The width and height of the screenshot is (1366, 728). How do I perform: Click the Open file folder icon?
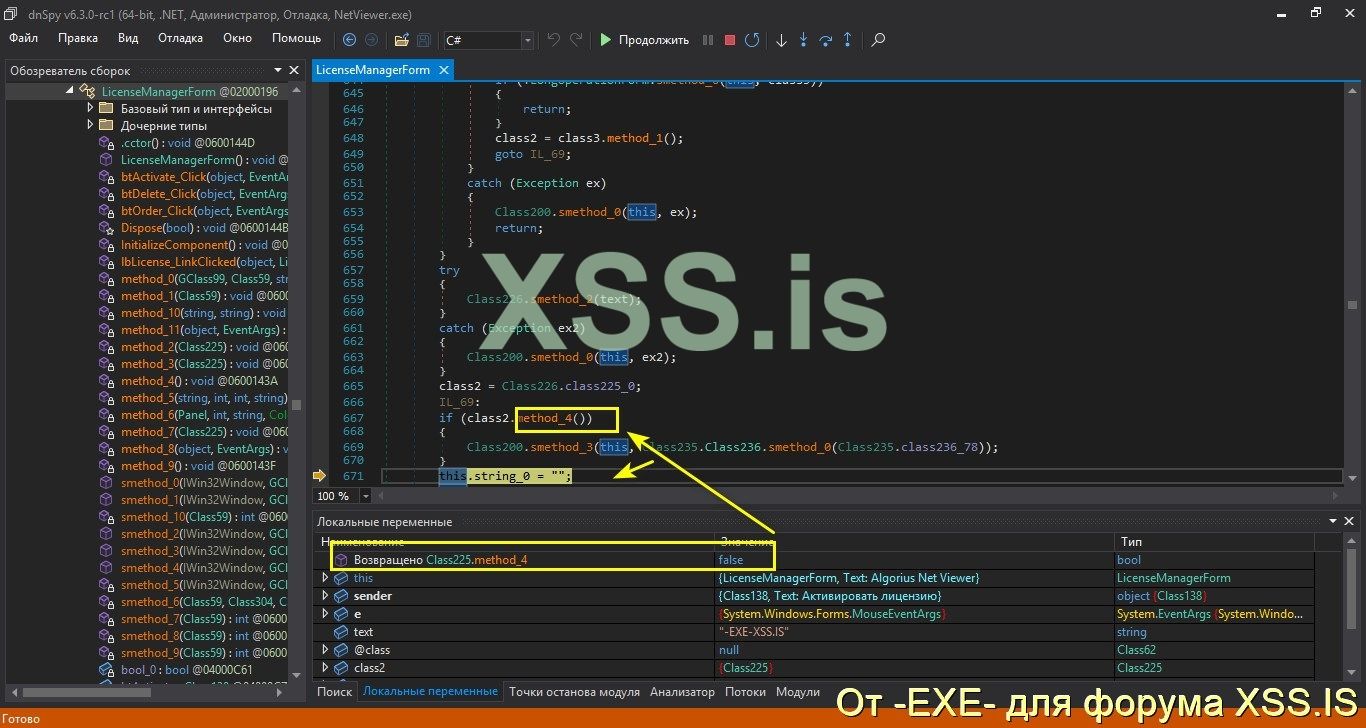(402, 40)
